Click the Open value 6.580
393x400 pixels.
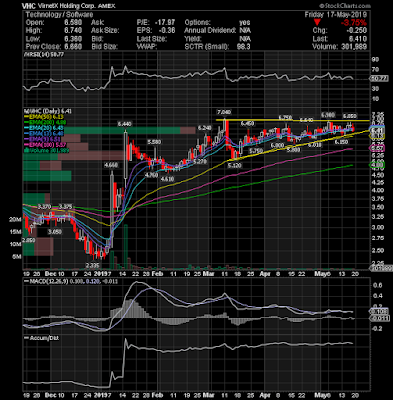72,23
